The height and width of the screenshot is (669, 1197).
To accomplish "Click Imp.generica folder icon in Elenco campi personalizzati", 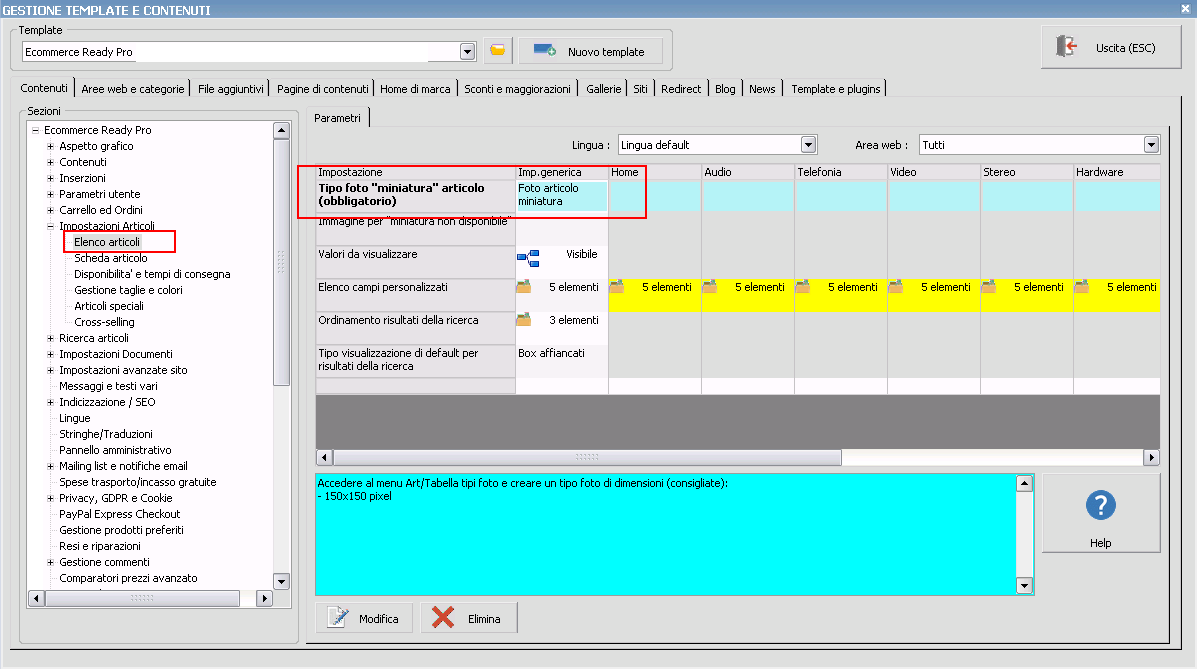I will (524, 287).
